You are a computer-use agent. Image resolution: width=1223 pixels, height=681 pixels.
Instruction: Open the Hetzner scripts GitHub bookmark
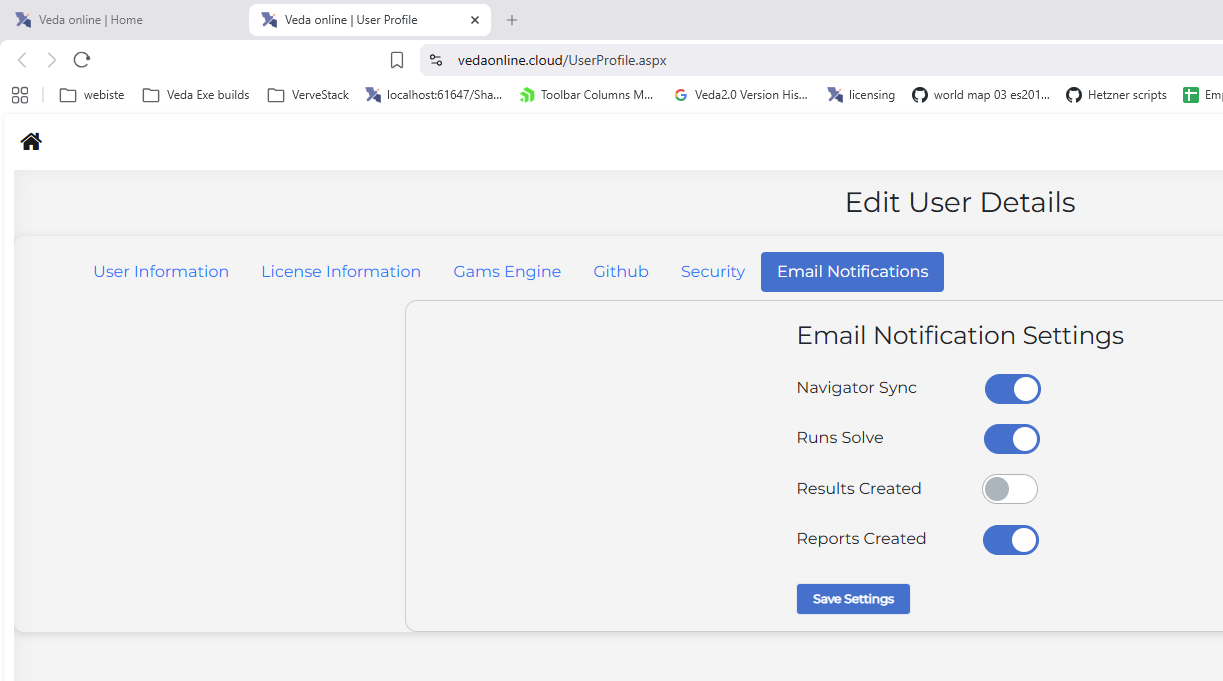1116,95
